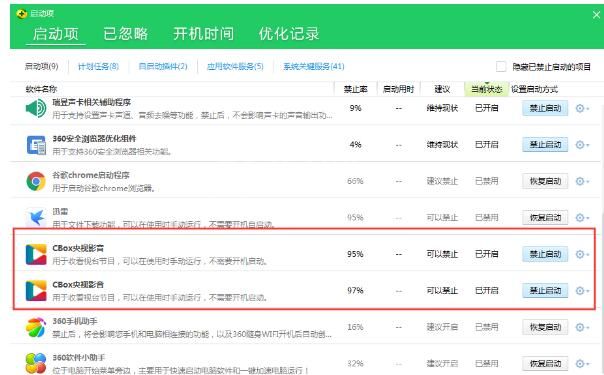Click 禁止启动 for 360安全浏览器优化组件

(545, 145)
